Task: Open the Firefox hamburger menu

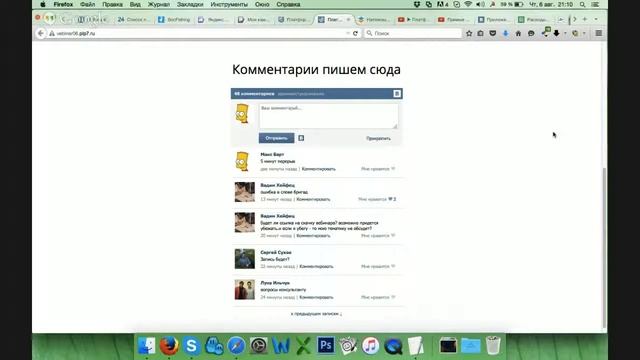Action: 598,33
